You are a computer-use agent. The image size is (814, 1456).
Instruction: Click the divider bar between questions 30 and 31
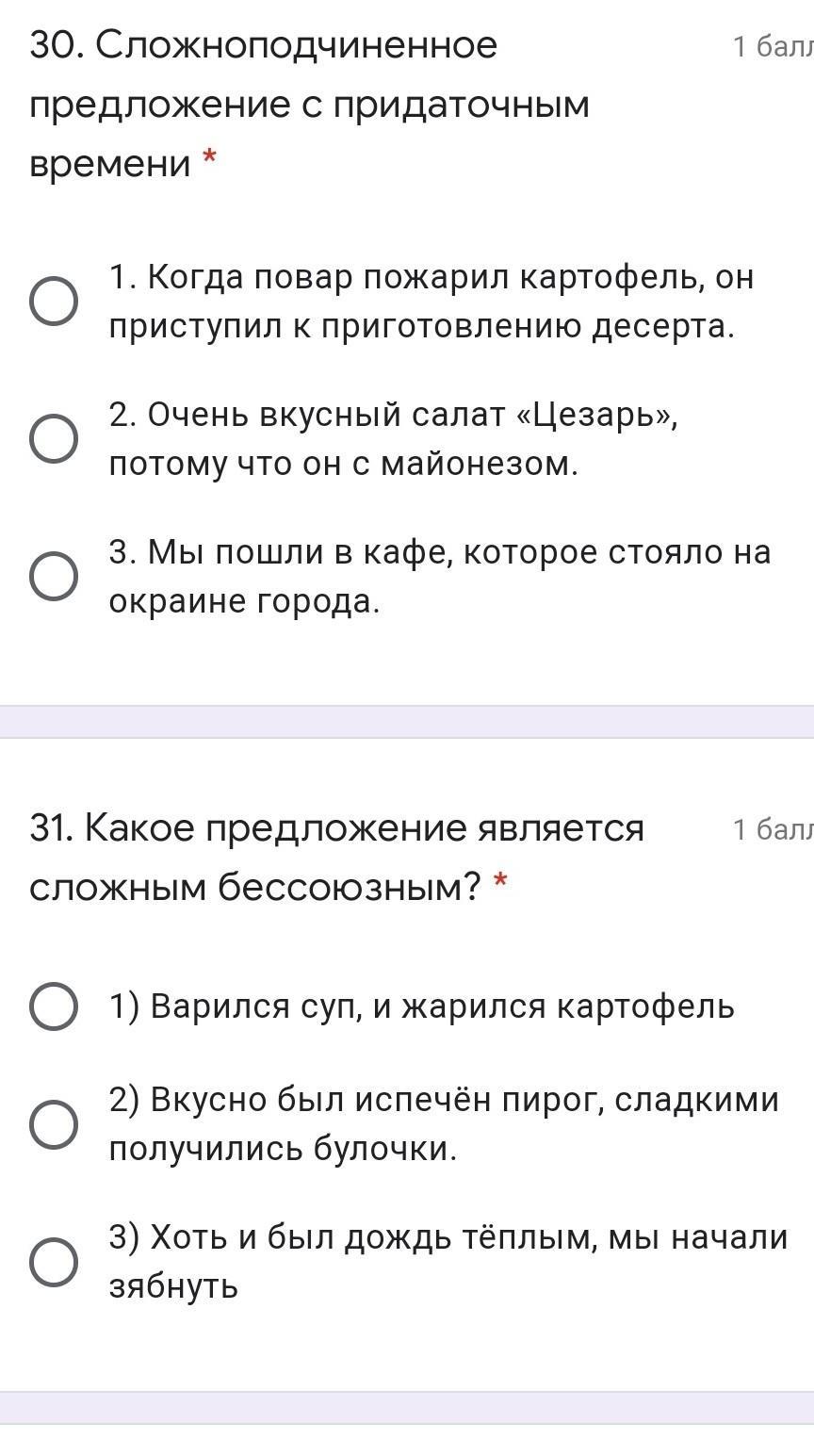coord(407,721)
